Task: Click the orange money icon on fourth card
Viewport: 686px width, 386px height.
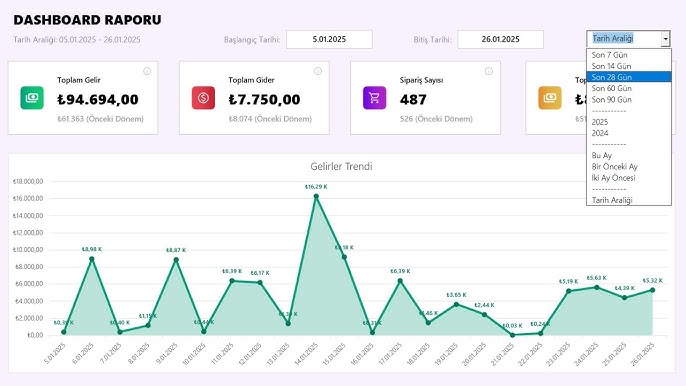Action: (550, 98)
